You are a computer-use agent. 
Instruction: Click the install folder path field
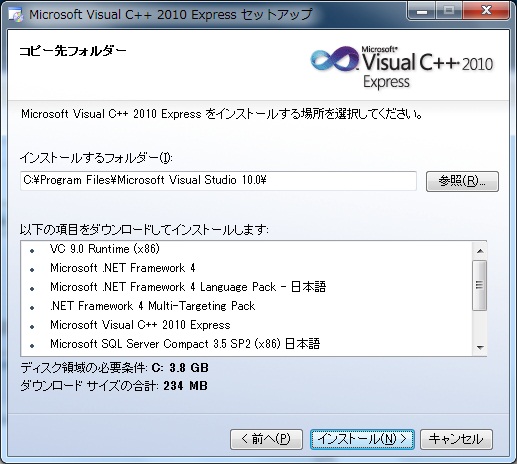(218, 181)
